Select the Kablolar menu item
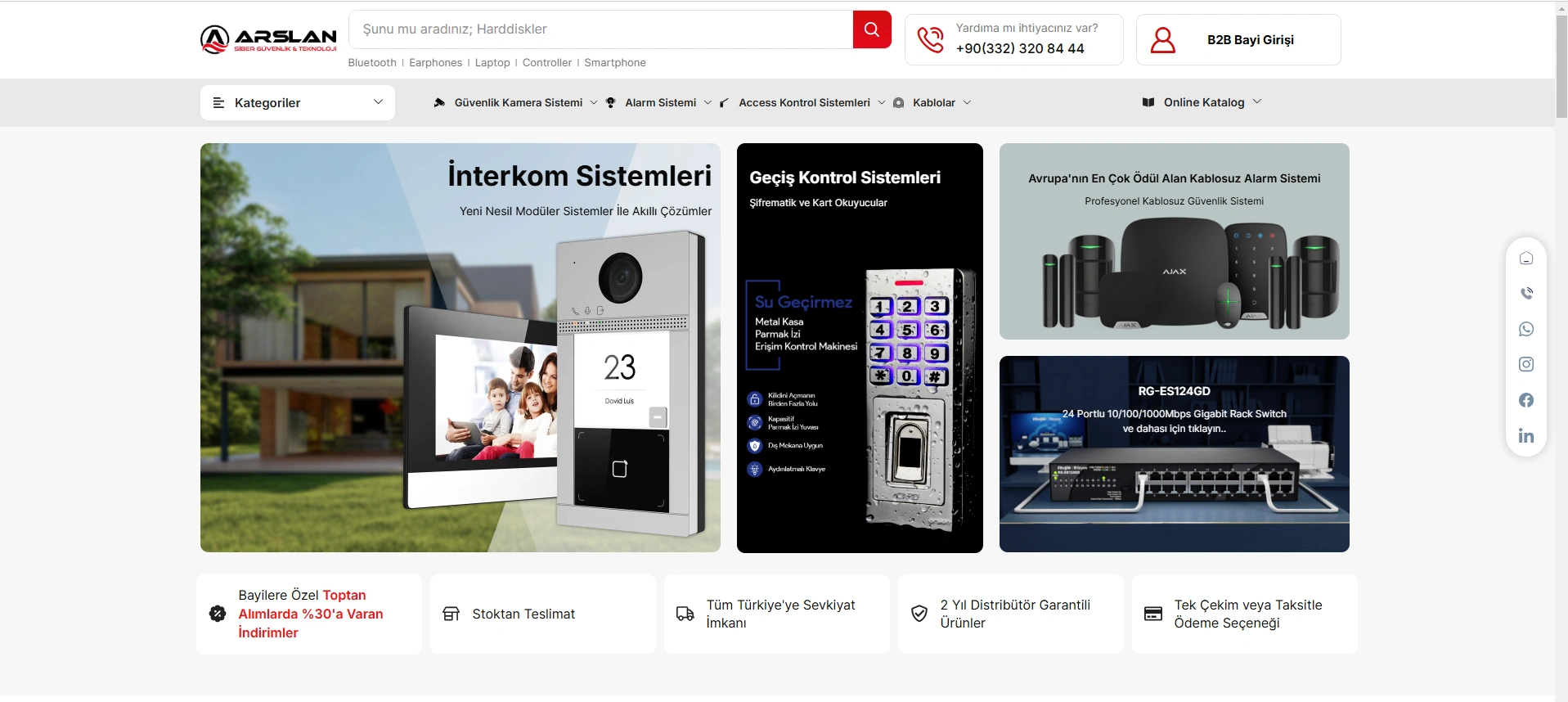The width and height of the screenshot is (1568, 702). pos(933,103)
